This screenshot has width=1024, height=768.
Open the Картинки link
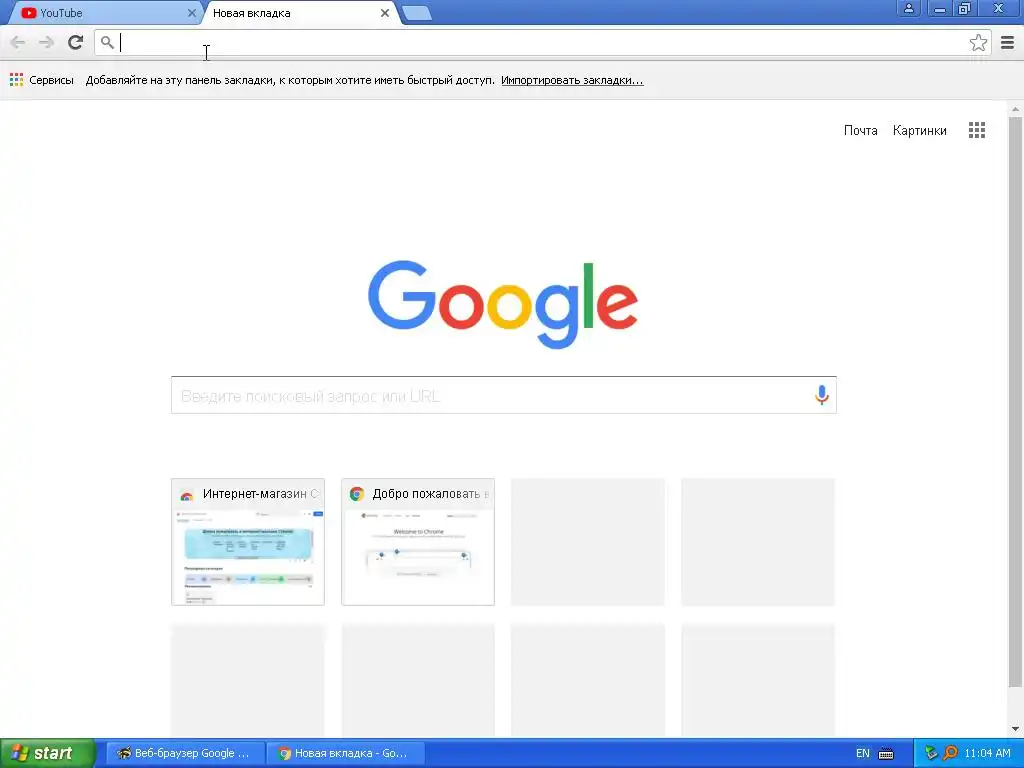[x=920, y=130]
